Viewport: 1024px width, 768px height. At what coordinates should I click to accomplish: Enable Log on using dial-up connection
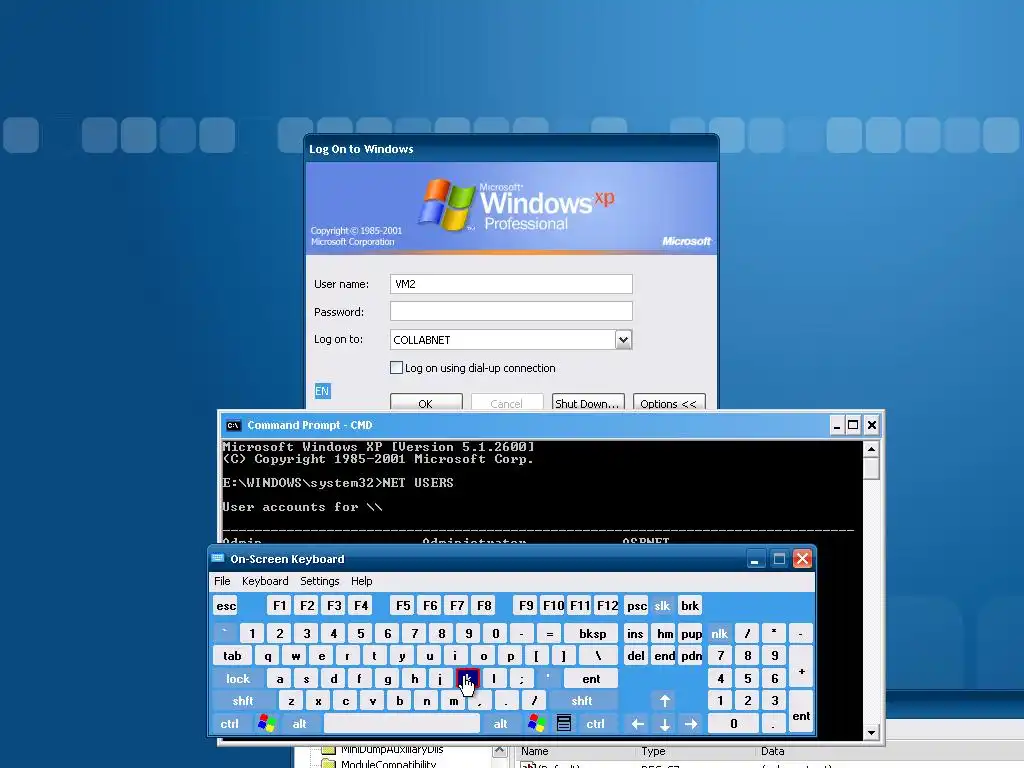click(x=396, y=368)
